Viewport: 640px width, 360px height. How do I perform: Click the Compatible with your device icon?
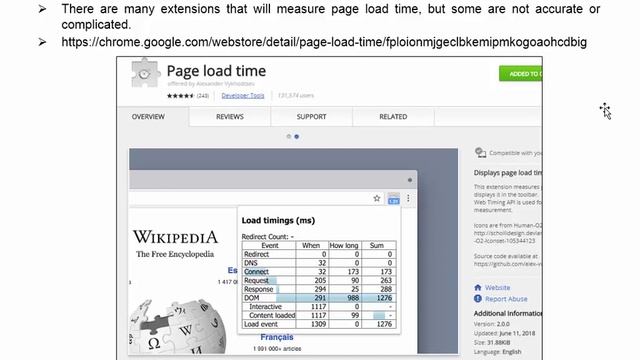pyautogui.click(x=480, y=153)
